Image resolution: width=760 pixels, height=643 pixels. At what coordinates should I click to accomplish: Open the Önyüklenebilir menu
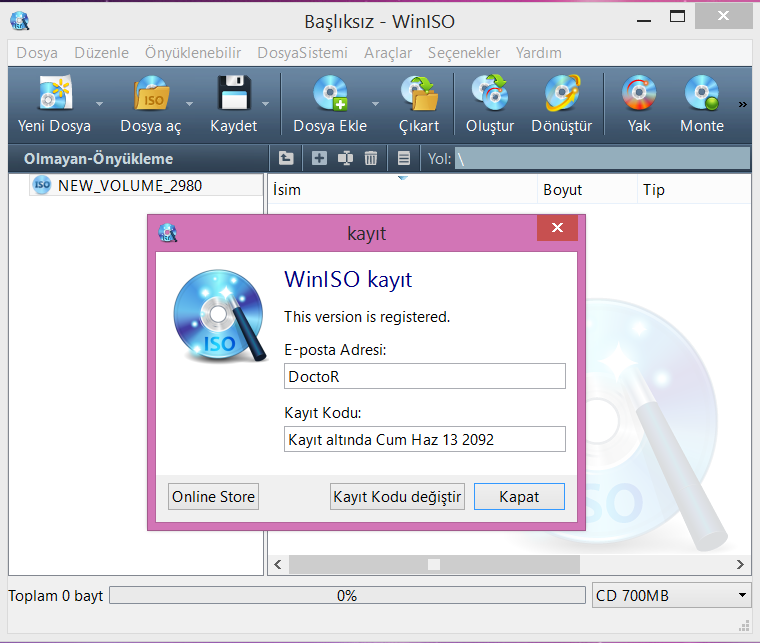(193, 52)
